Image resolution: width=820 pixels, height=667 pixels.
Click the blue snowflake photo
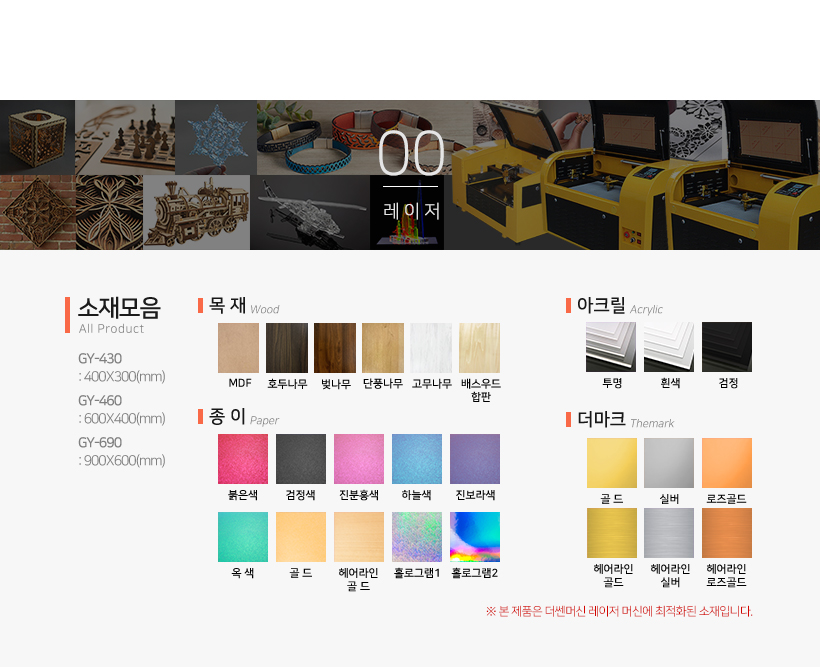pyautogui.click(x=216, y=138)
